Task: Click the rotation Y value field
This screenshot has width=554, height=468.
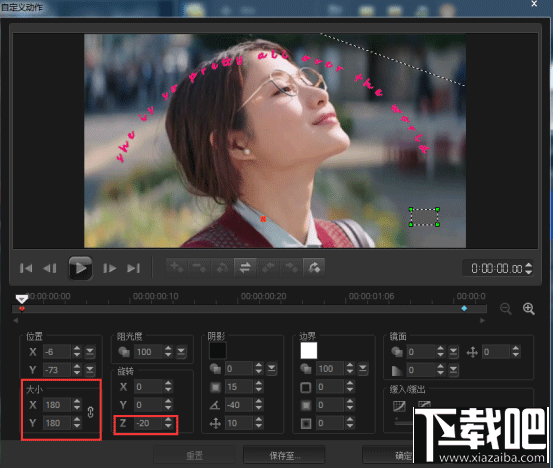Action: (x=148, y=405)
